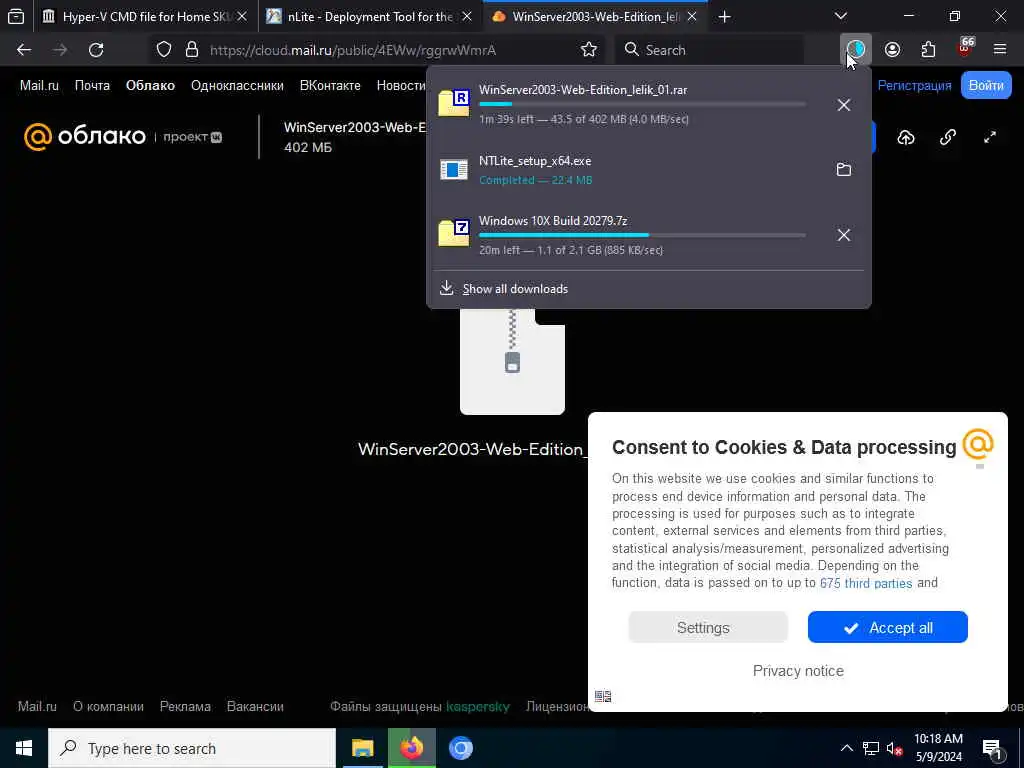The height and width of the screenshot is (768, 1024).
Task: Cancel the WinServer2003-Web-Edition_lelik_01.rar download
Action: (844, 104)
